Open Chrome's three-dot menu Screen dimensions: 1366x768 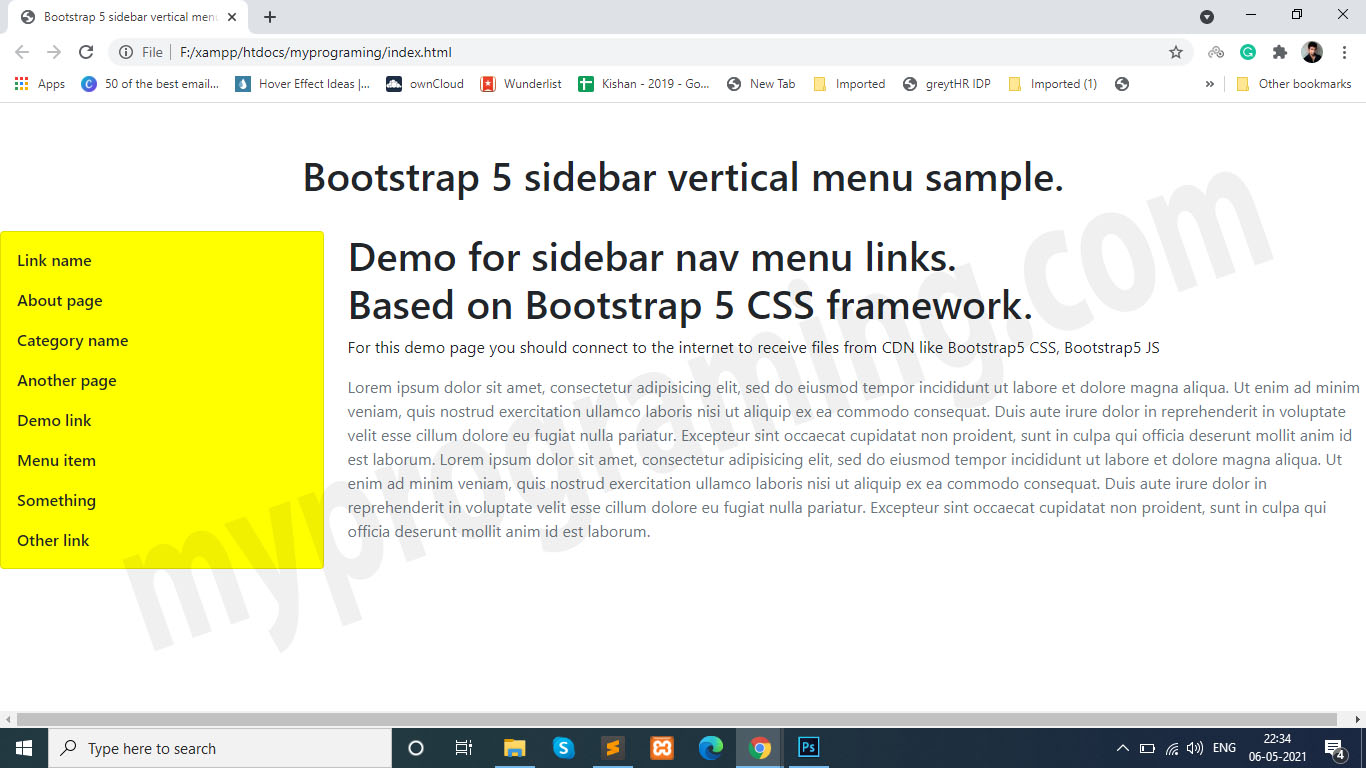pos(1345,52)
